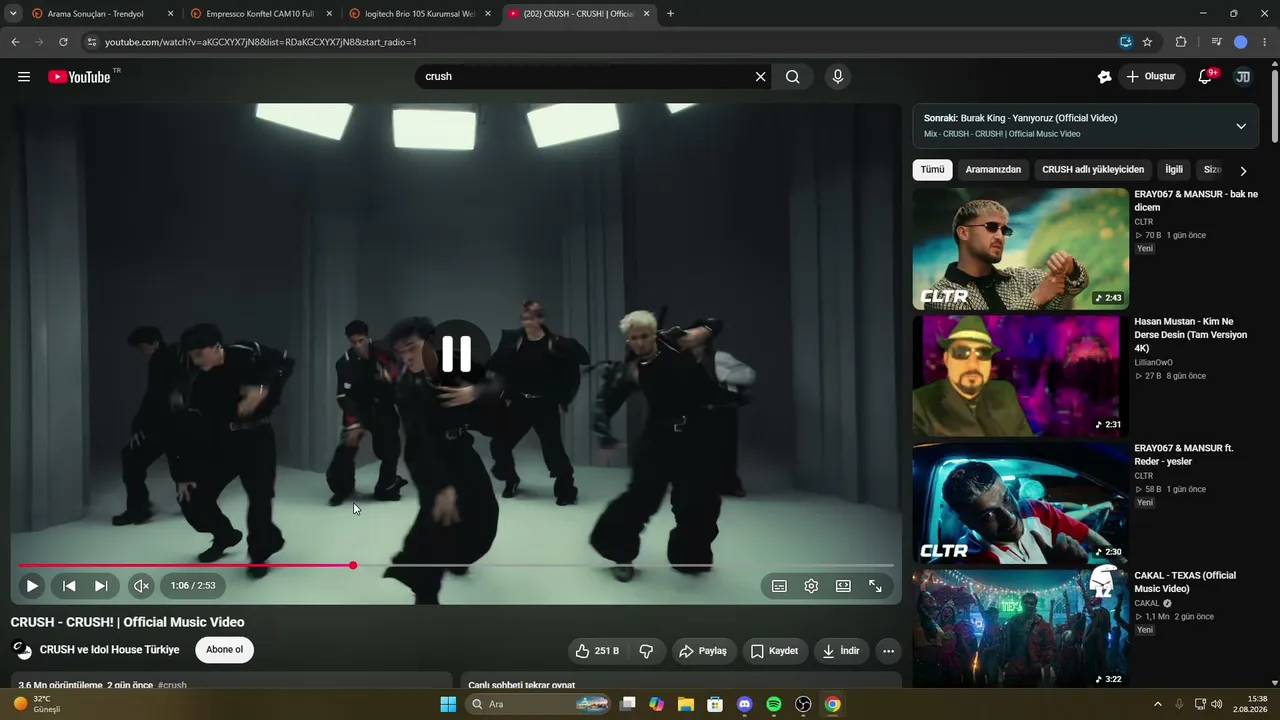Open the player settings gear

pos(811,586)
